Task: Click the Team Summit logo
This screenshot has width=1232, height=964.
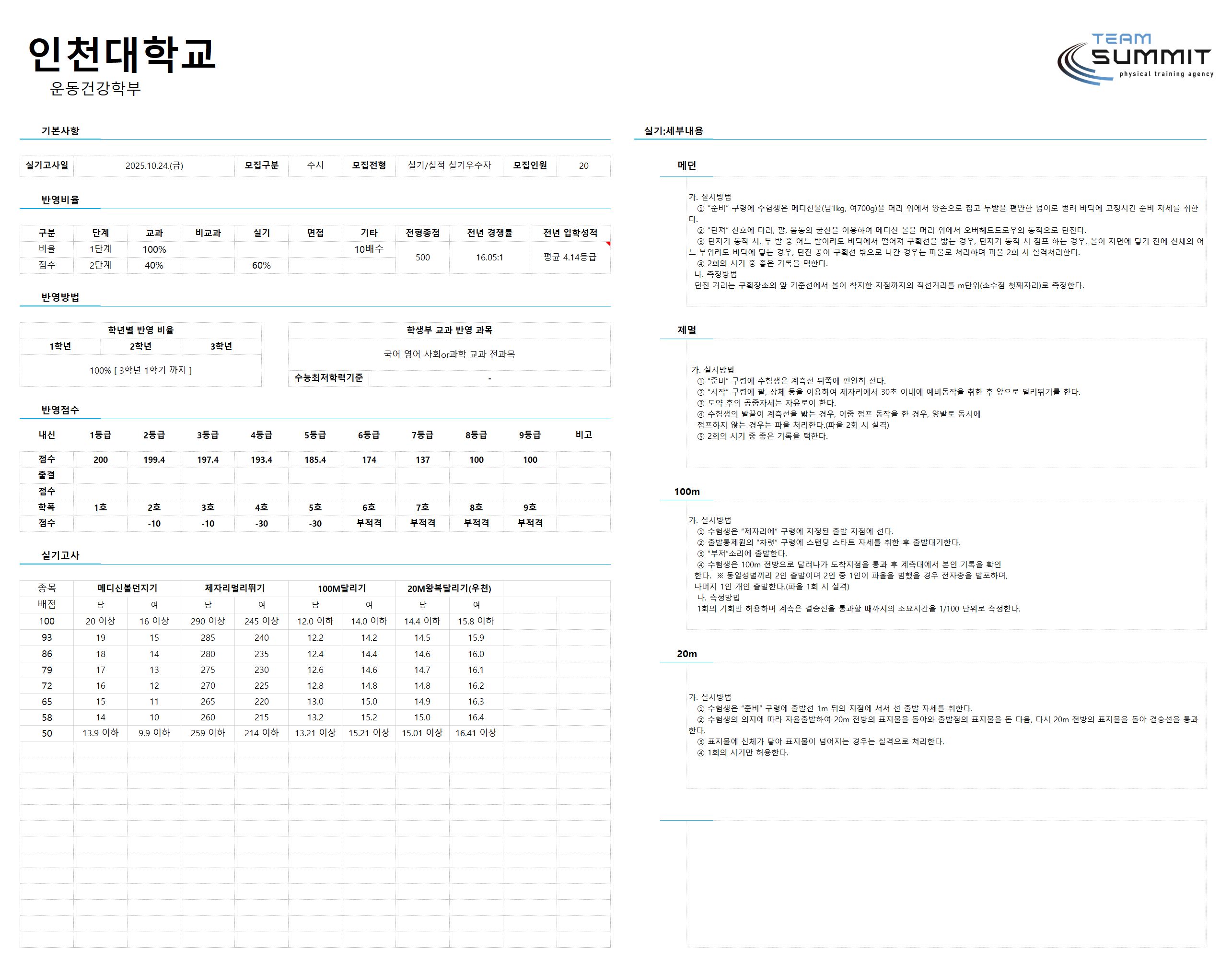Action: 1135,59
